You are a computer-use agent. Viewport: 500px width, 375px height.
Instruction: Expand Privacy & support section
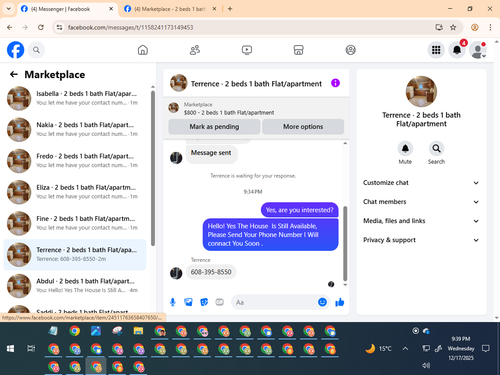click(421, 240)
